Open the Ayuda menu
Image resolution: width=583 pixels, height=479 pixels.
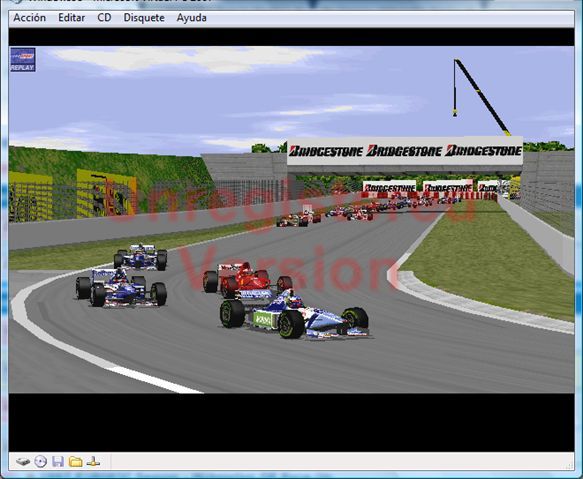click(191, 18)
